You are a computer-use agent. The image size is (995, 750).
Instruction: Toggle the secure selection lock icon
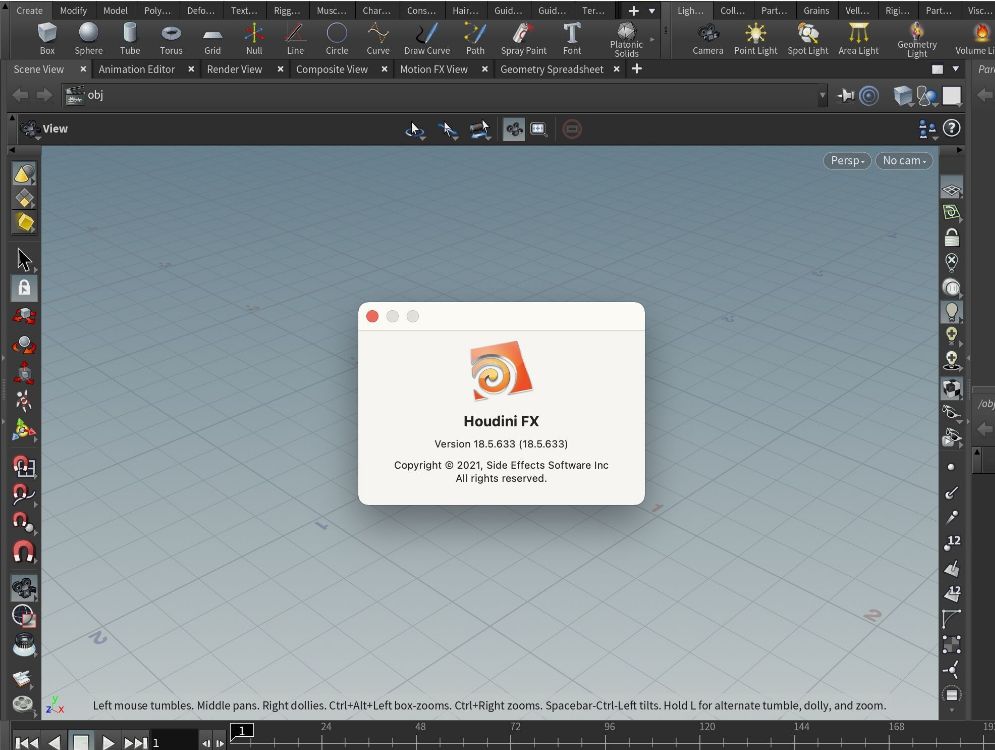point(24,288)
